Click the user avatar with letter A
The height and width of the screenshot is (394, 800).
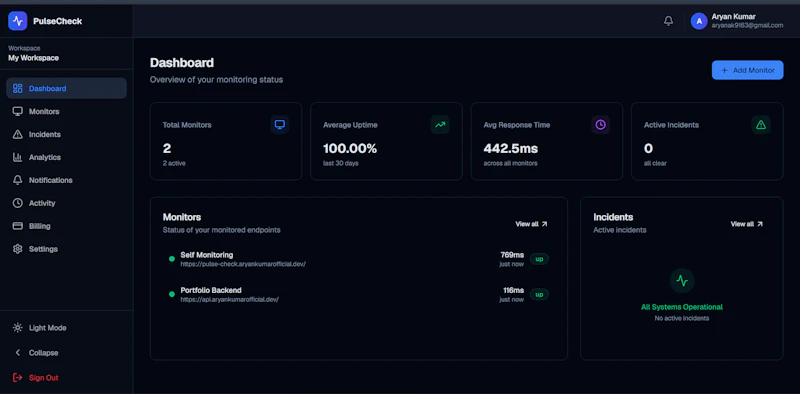[x=699, y=21]
